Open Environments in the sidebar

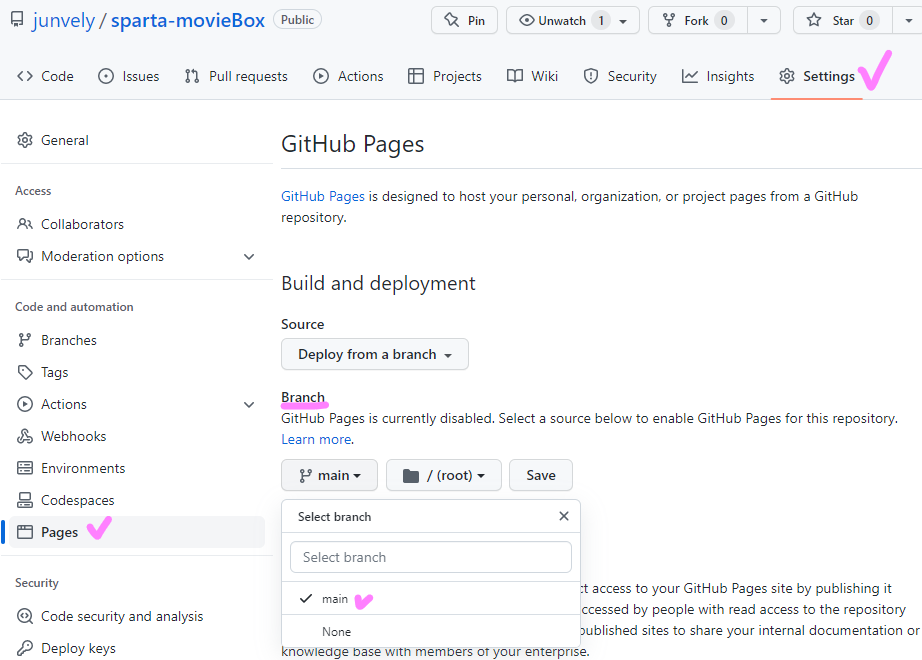pos(136,468)
